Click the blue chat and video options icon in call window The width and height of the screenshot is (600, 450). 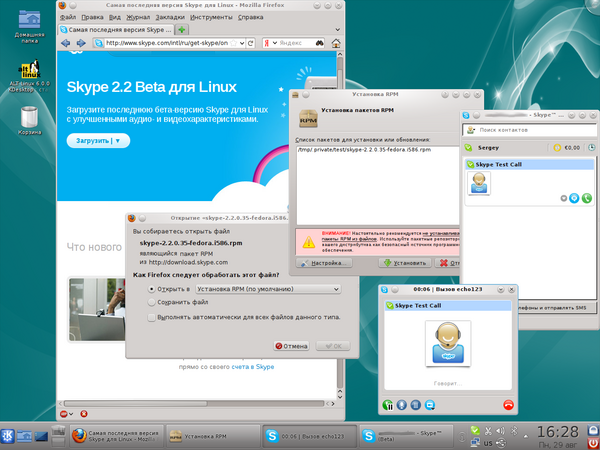430,405
